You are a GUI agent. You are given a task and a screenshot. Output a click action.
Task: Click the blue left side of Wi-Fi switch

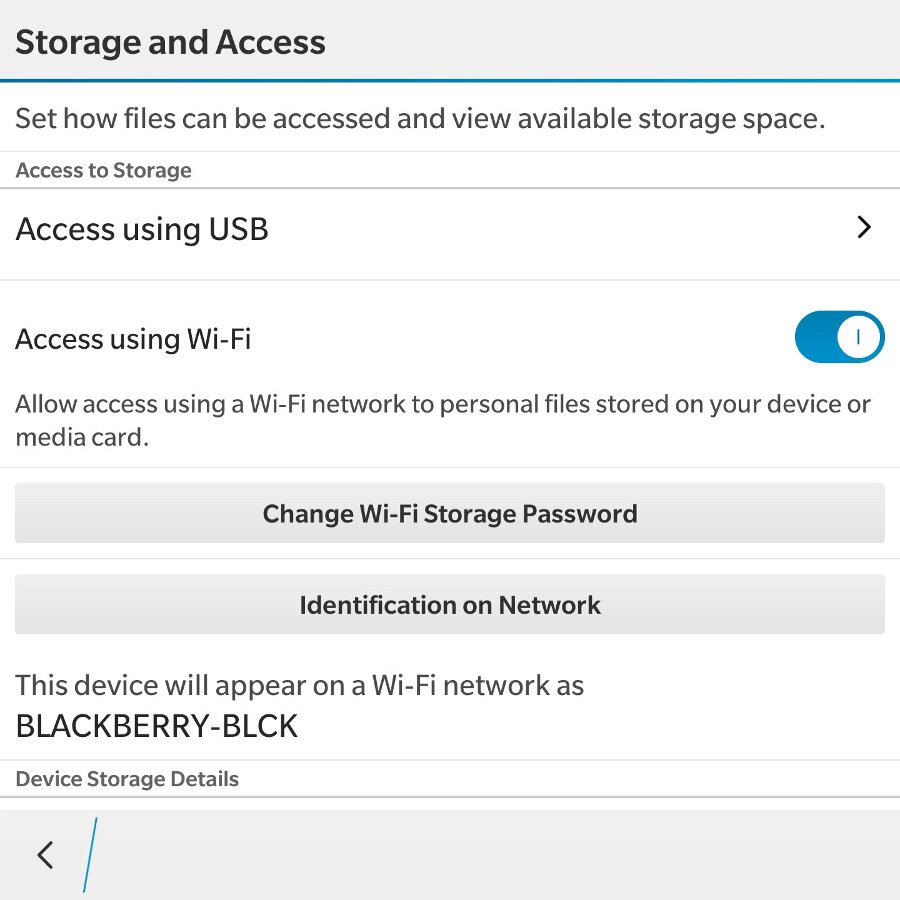point(815,337)
